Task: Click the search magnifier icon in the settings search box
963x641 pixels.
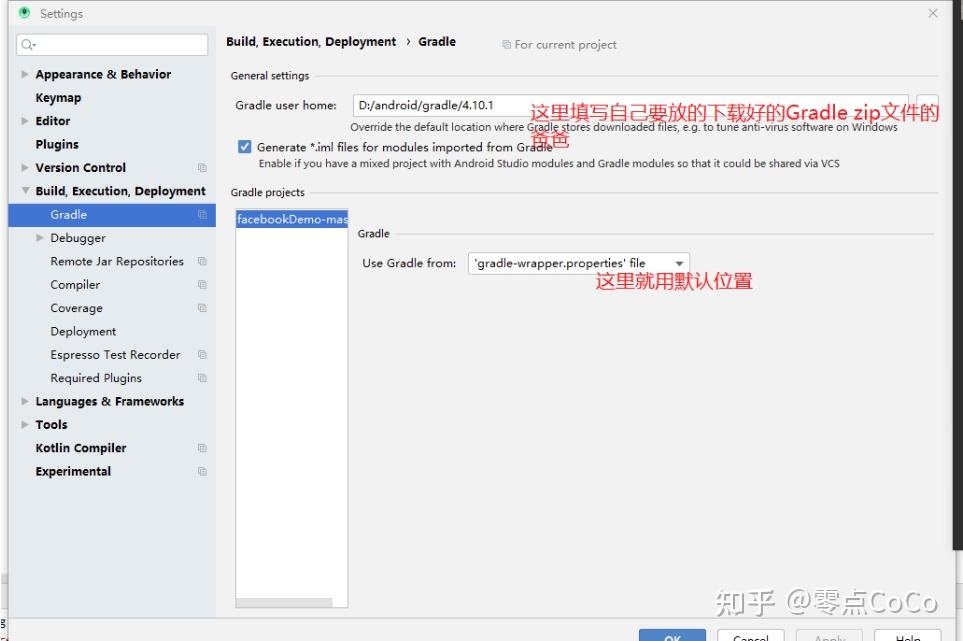Action: pyautogui.click(x=28, y=44)
